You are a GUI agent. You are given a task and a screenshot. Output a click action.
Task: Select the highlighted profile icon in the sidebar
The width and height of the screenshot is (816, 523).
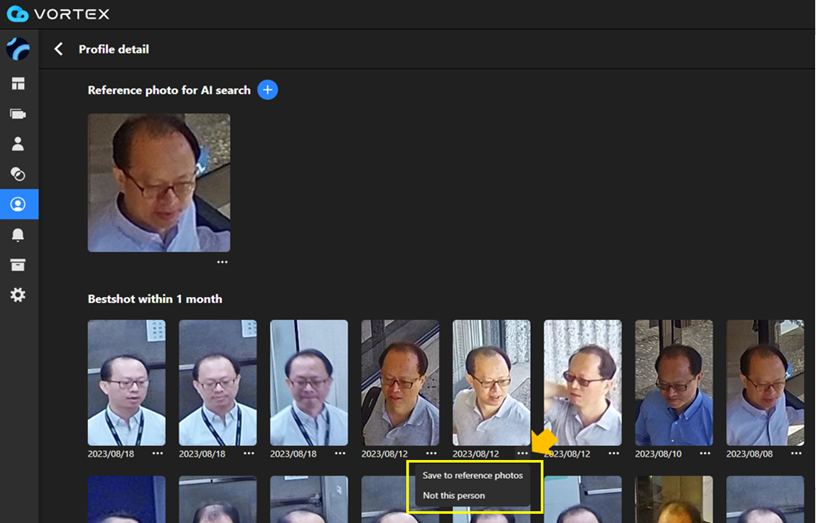18,204
